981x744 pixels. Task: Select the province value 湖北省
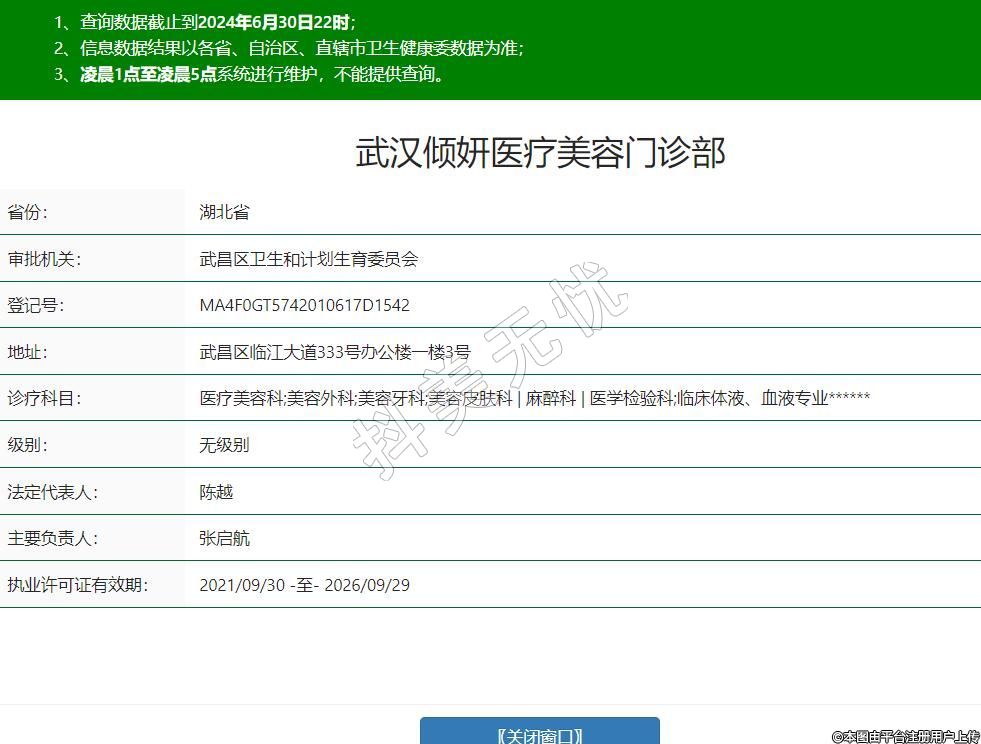224,212
